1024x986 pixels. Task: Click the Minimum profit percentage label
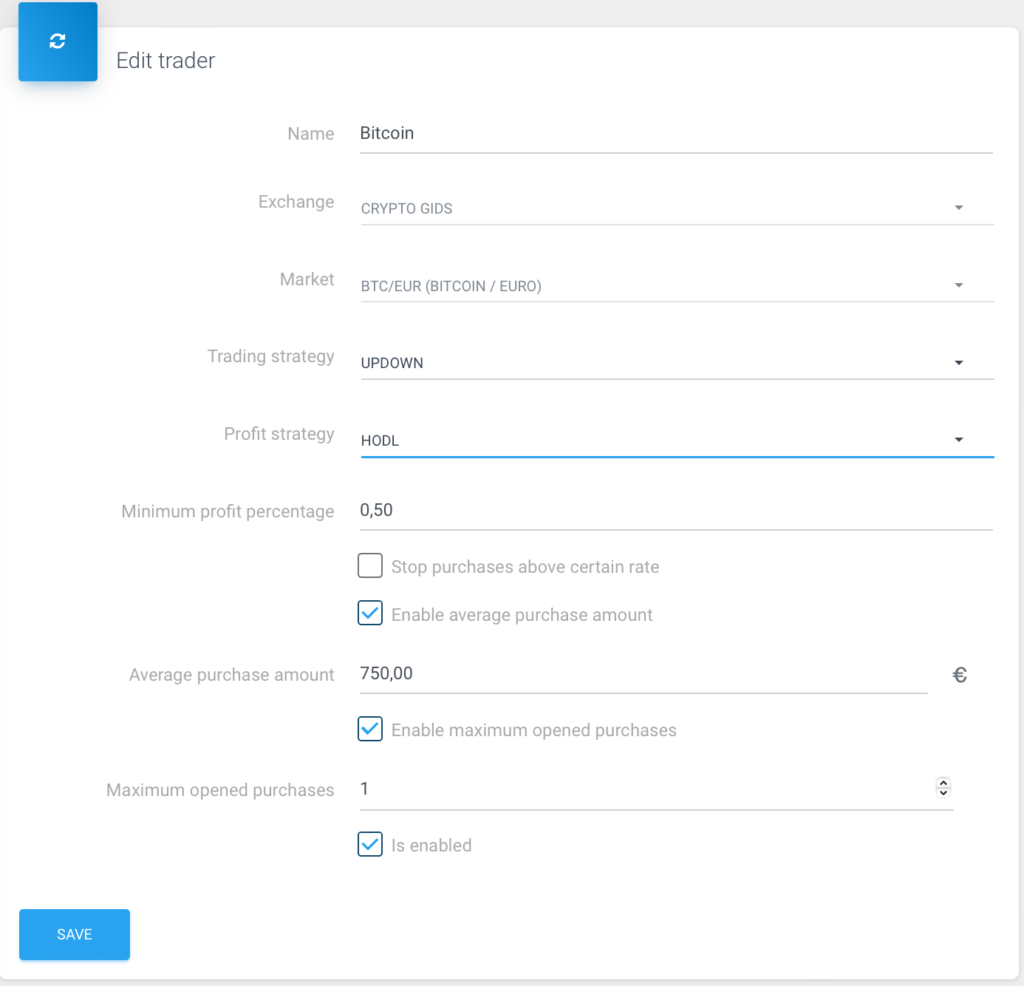coord(227,511)
